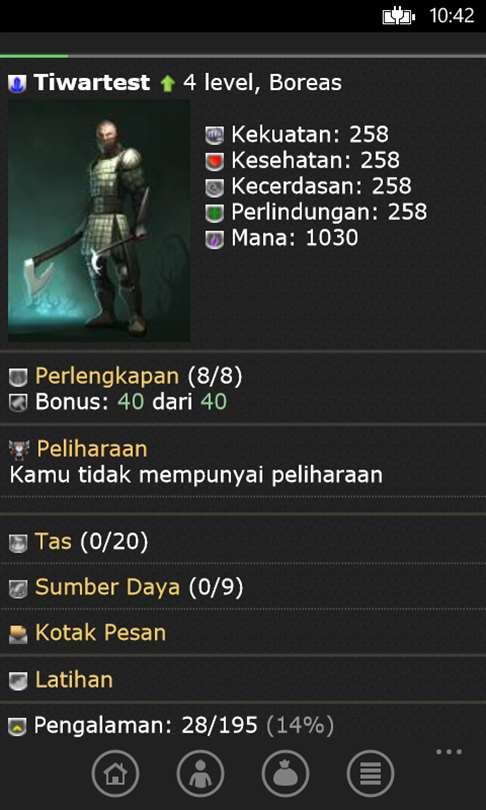This screenshot has height=810, width=486.
Task: Open Kotak Pesan mailbox
Action: pos(101,633)
